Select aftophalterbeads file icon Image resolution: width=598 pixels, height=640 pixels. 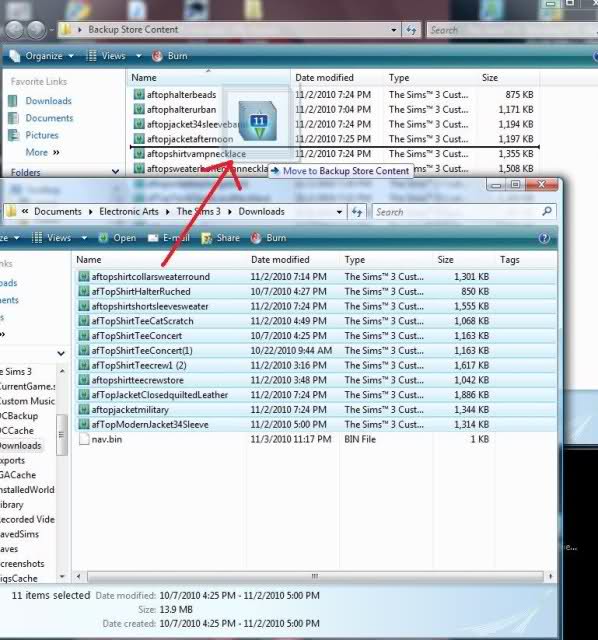pos(139,95)
